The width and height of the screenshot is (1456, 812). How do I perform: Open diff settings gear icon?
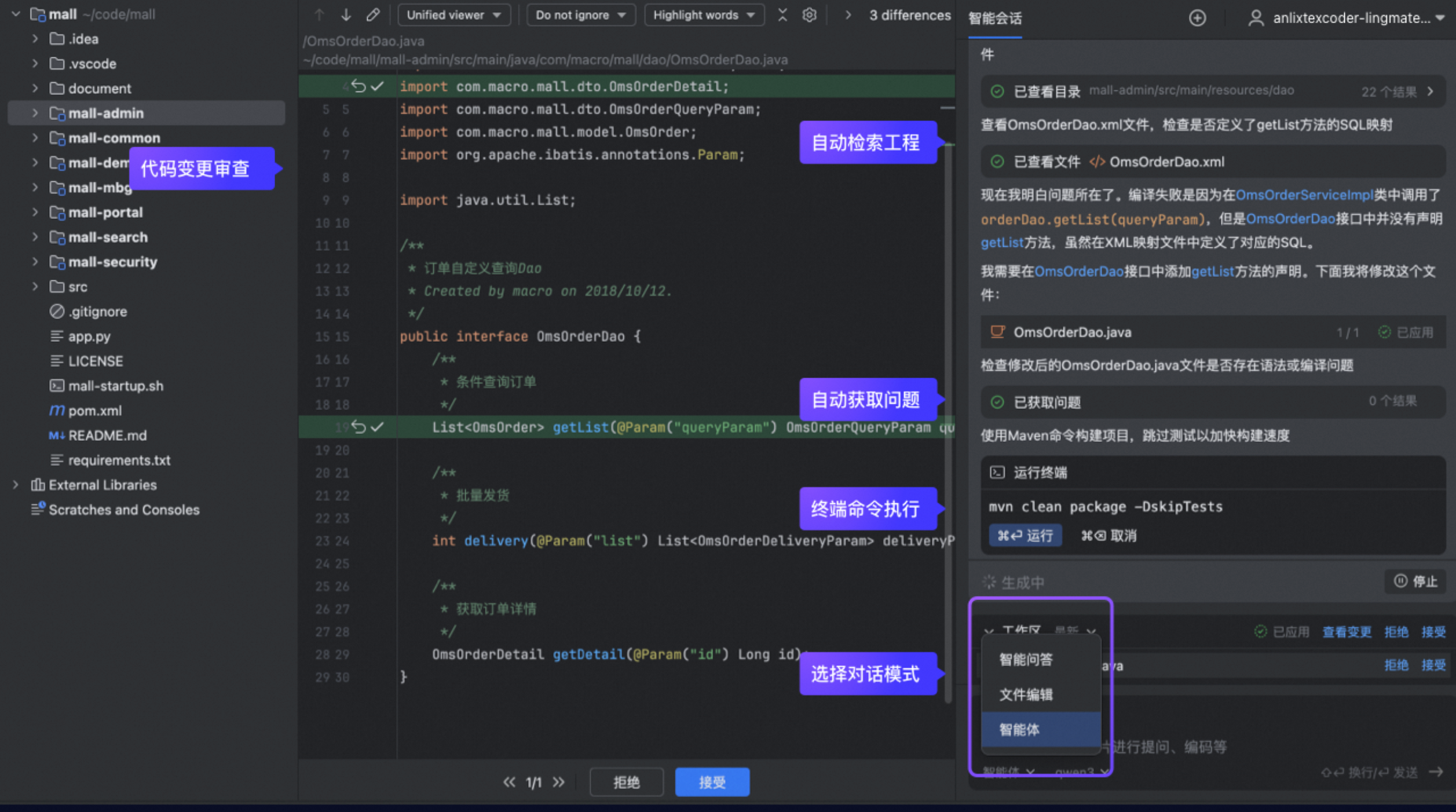point(809,15)
